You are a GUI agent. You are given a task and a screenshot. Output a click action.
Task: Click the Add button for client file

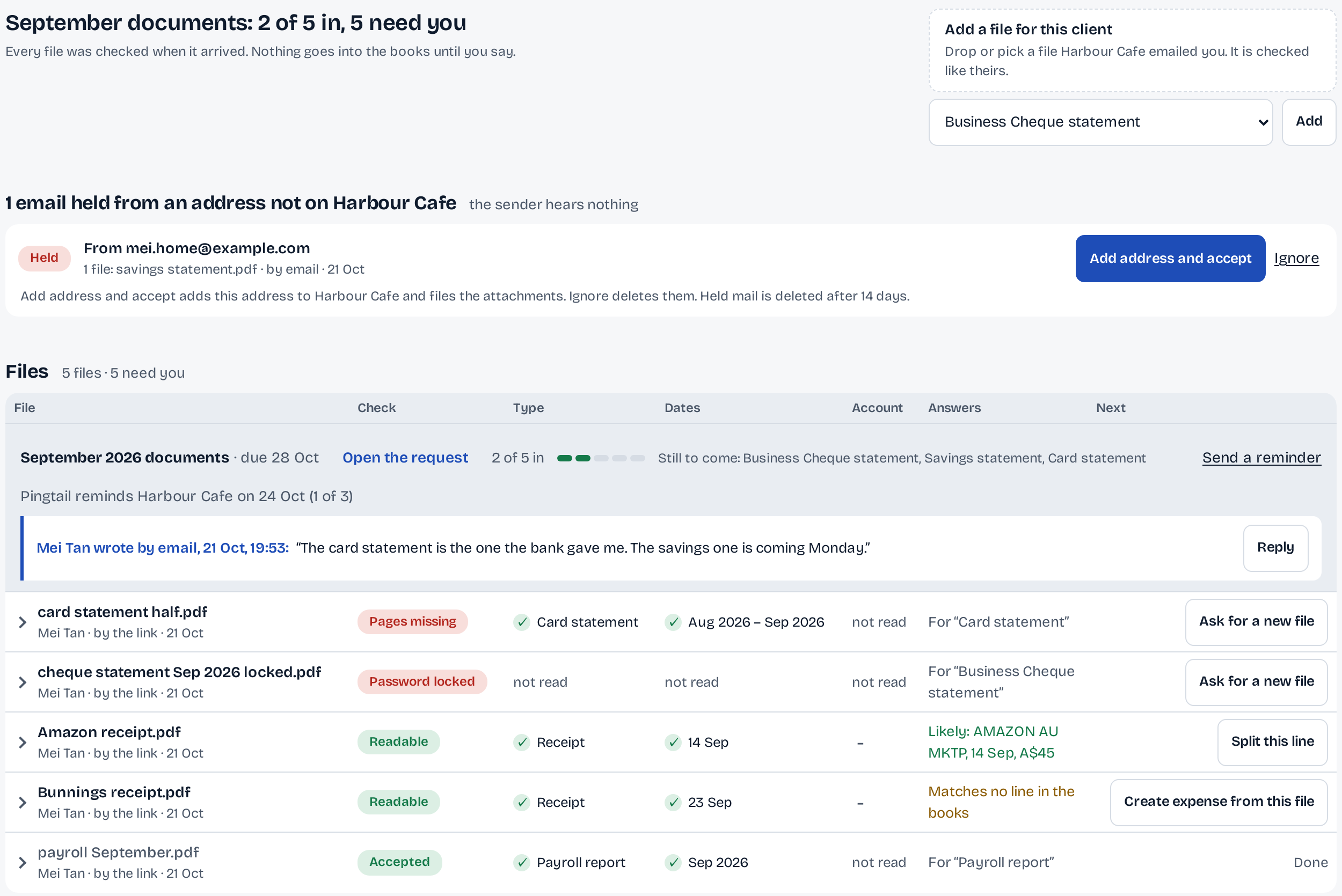click(x=1308, y=122)
